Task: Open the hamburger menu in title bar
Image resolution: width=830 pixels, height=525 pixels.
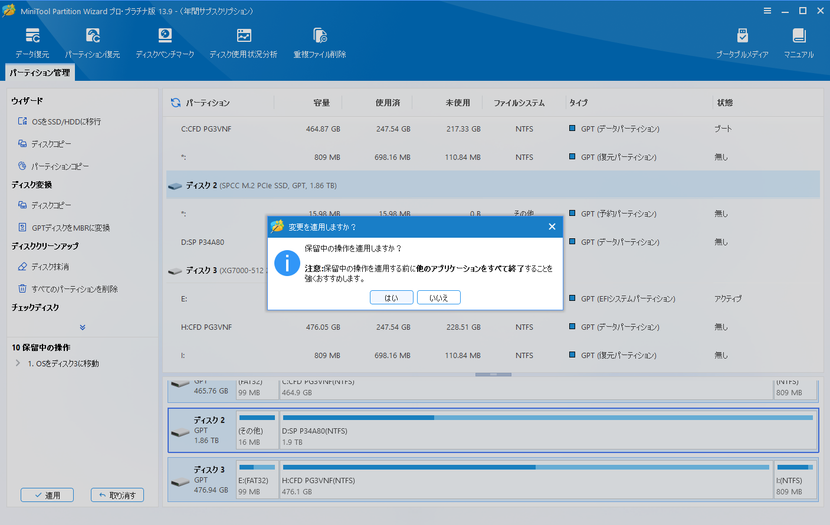Action: coord(767,11)
